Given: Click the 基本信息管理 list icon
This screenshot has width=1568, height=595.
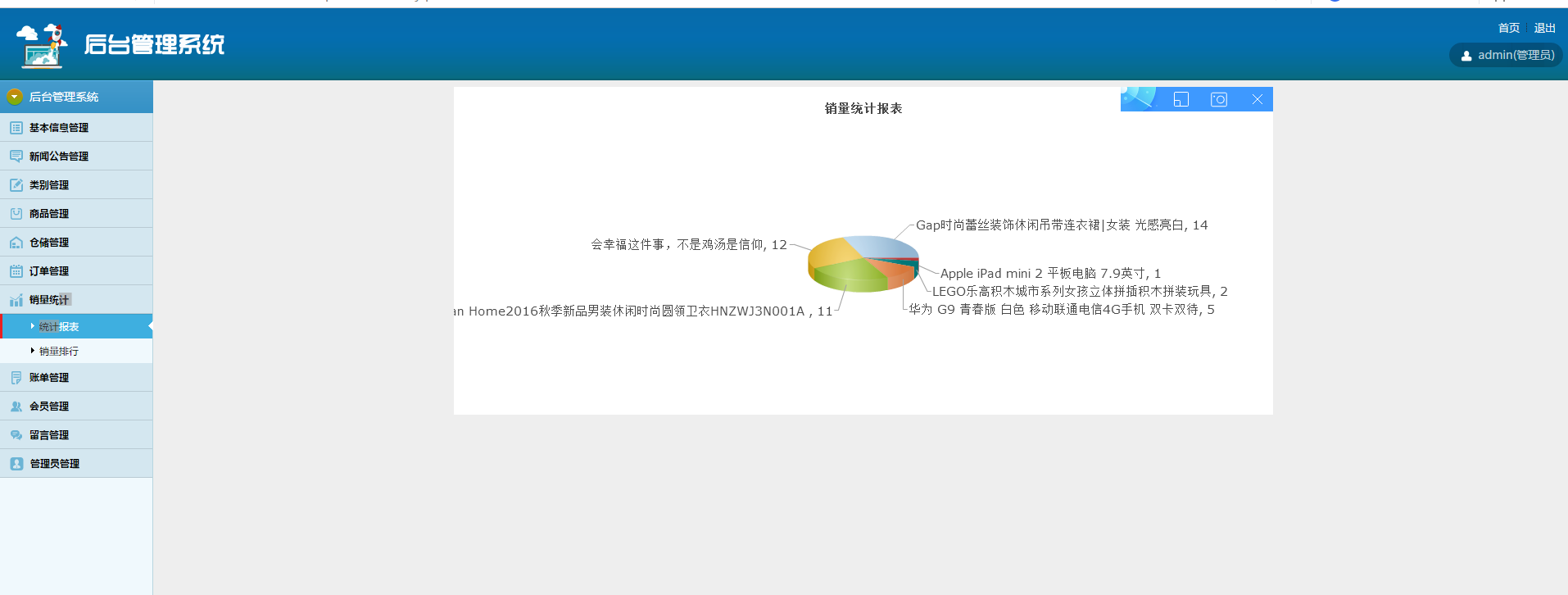Looking at the screenshot, I should 16,128.
